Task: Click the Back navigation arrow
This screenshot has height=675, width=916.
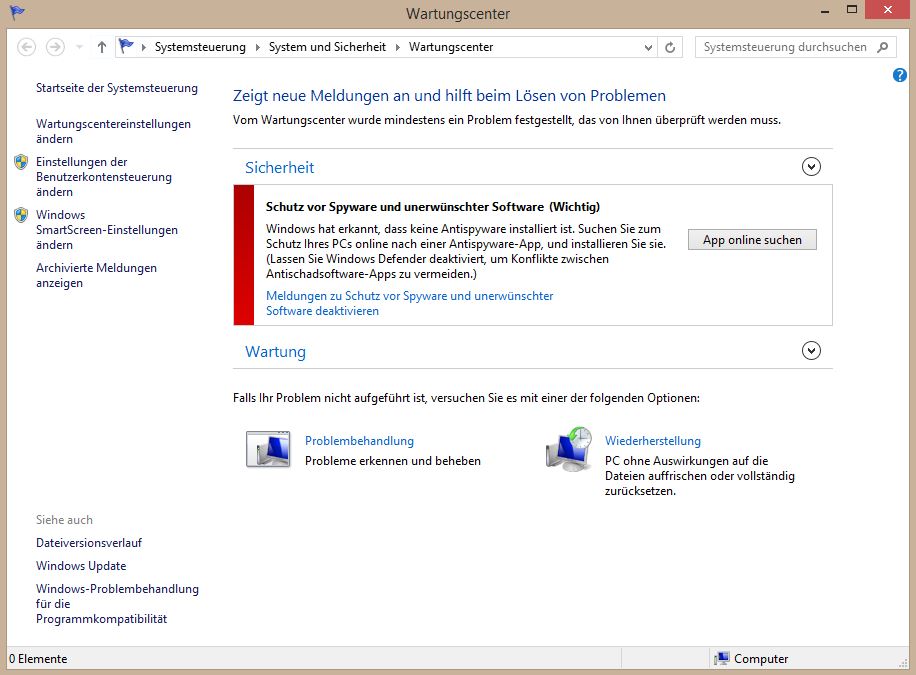Action: click(26, 47)
